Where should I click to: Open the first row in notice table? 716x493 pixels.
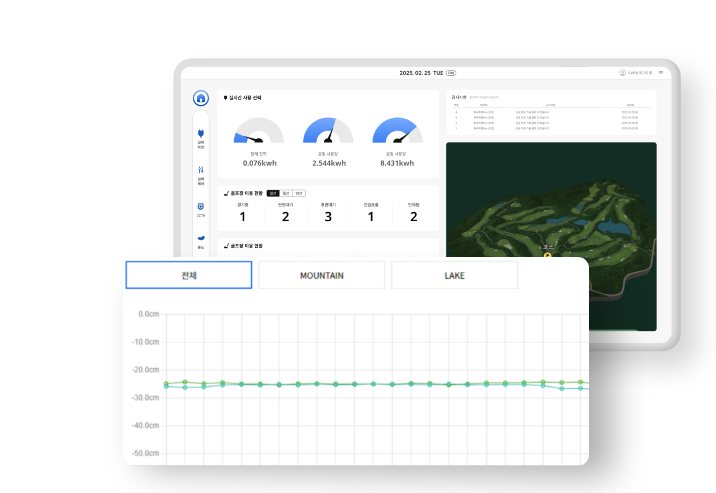551,110
